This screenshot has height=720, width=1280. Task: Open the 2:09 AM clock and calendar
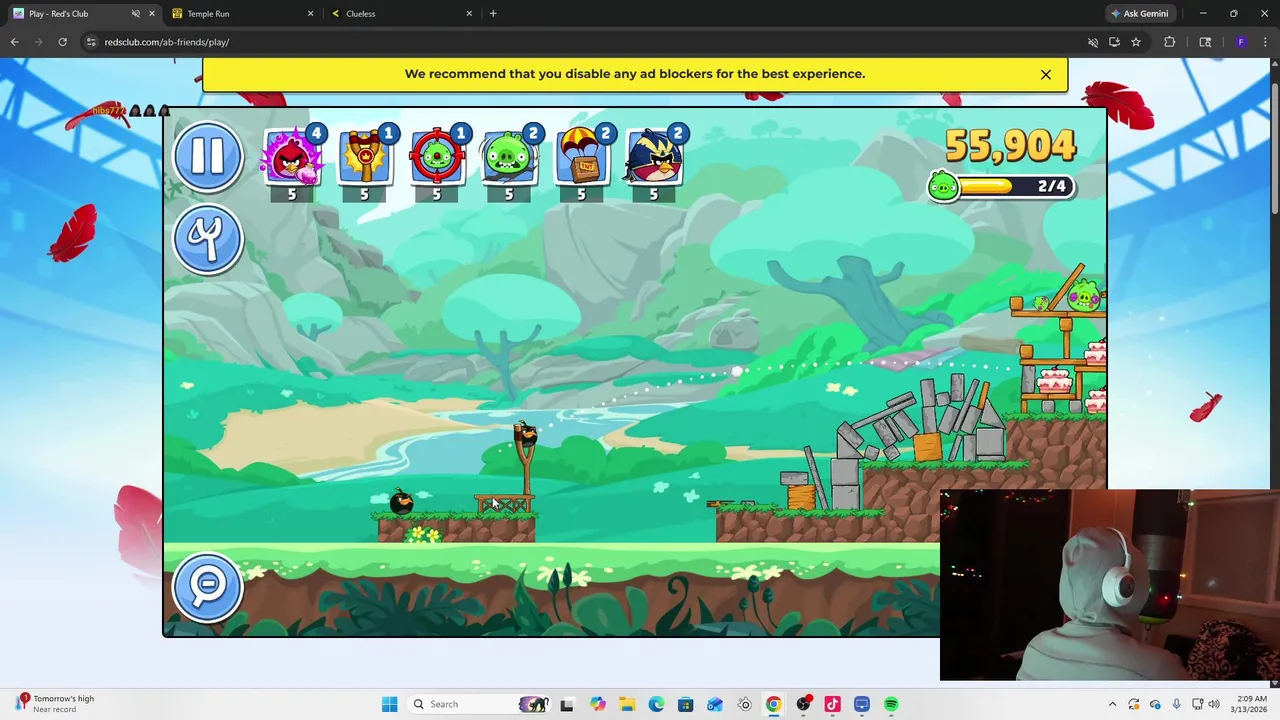pos(1248,704)
